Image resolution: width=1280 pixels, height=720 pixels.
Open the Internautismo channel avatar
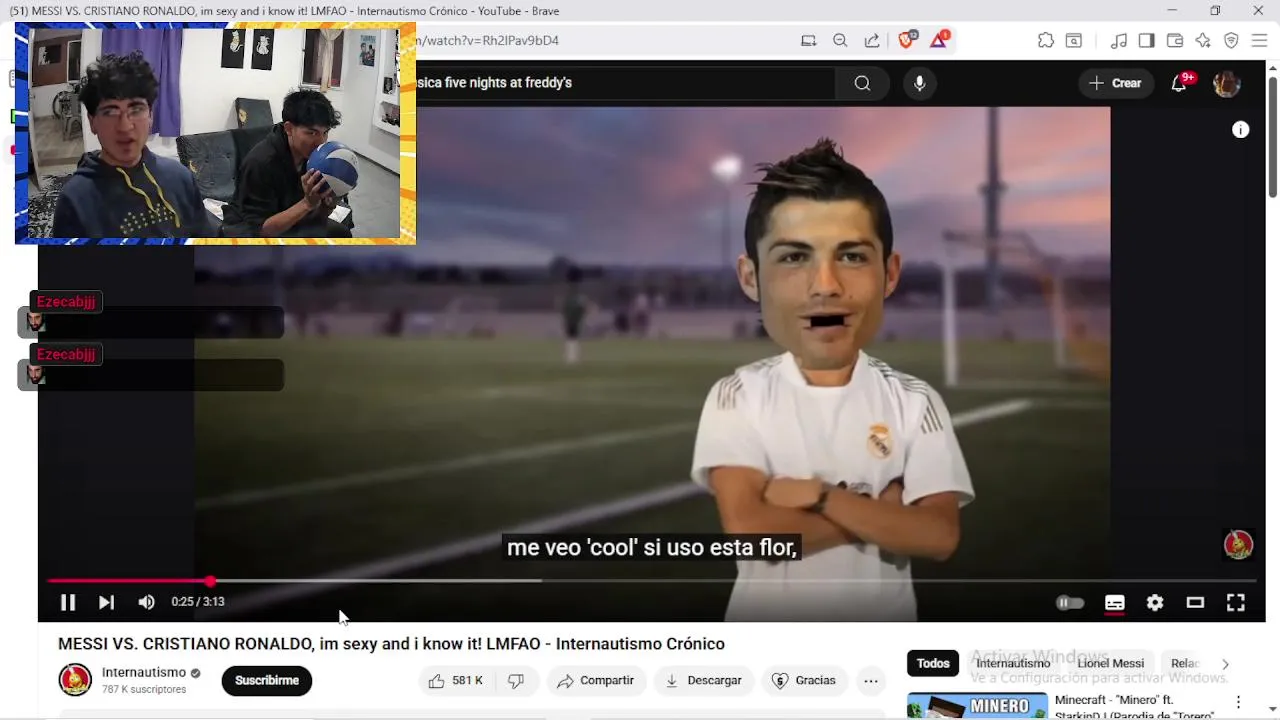pos(75,680)
